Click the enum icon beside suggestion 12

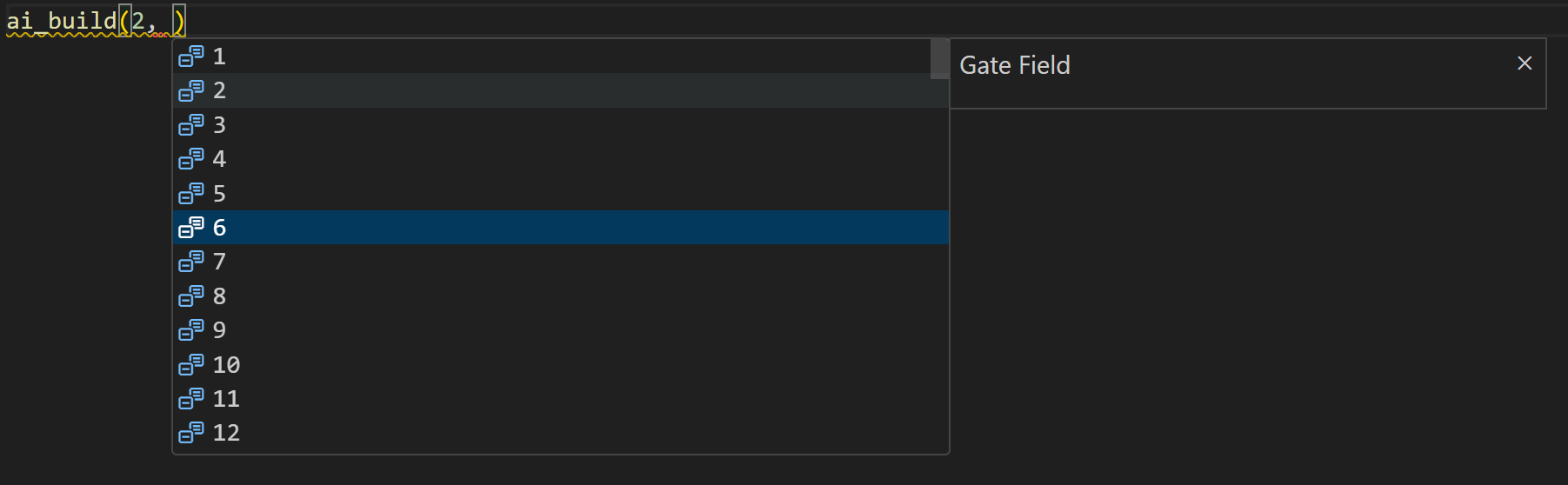pos(191,433)
